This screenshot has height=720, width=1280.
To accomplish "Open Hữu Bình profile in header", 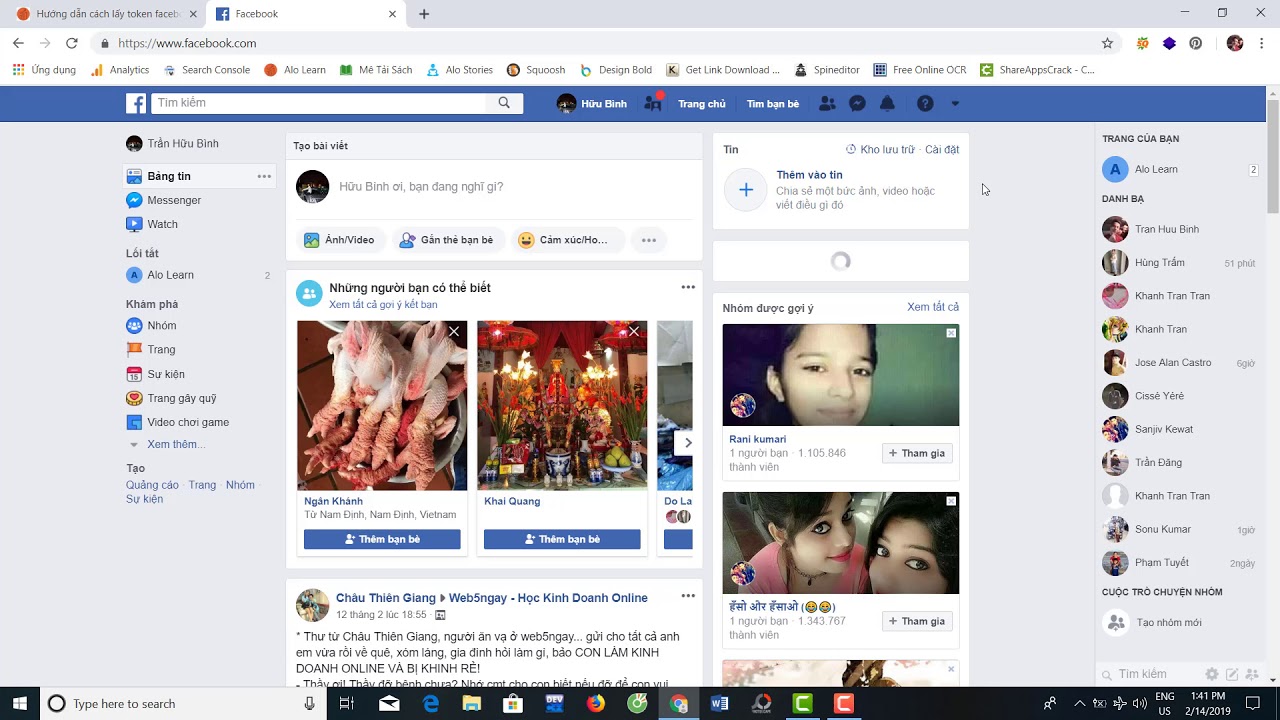I will pos(592,103).
